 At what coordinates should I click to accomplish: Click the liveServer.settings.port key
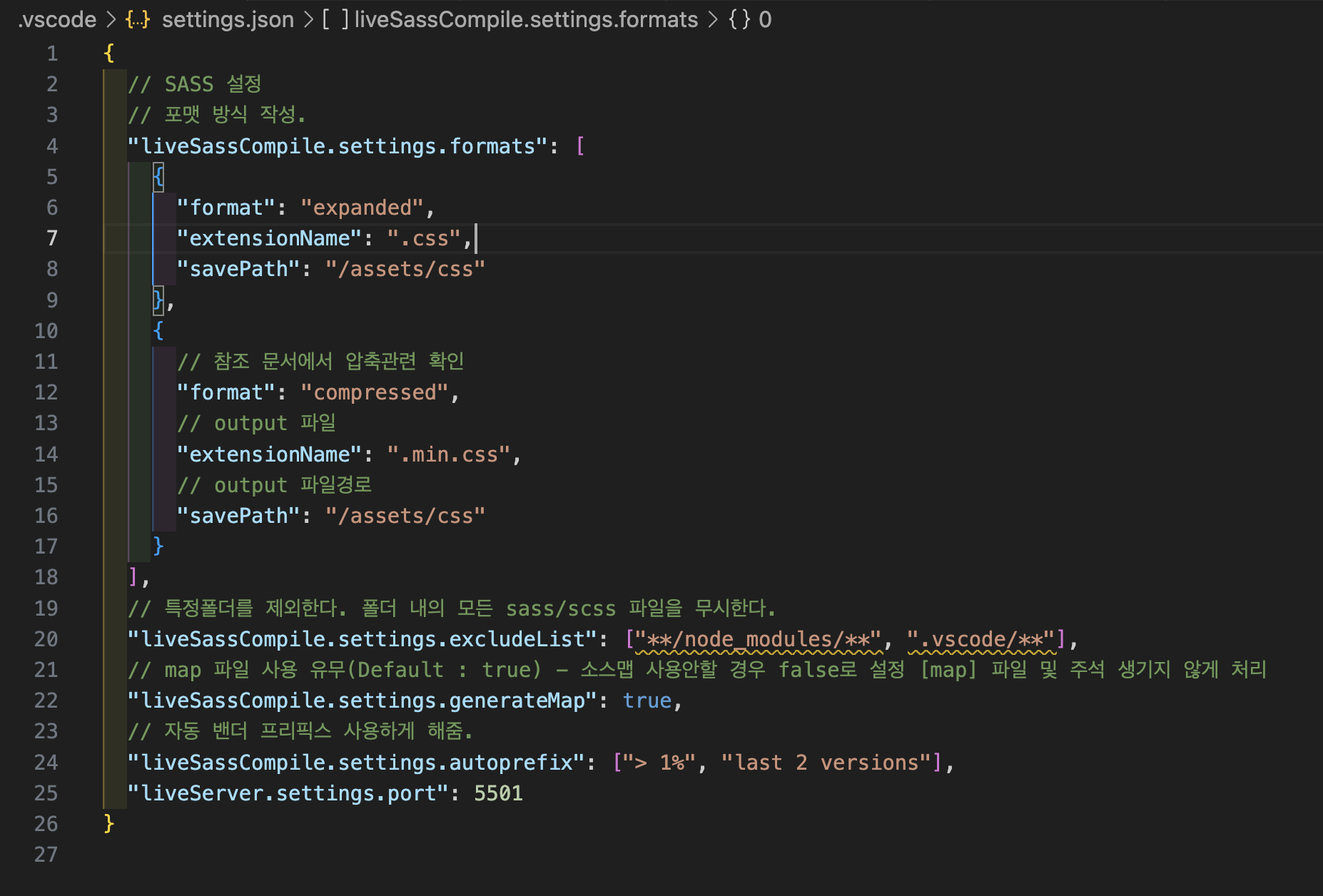[288, 793]
